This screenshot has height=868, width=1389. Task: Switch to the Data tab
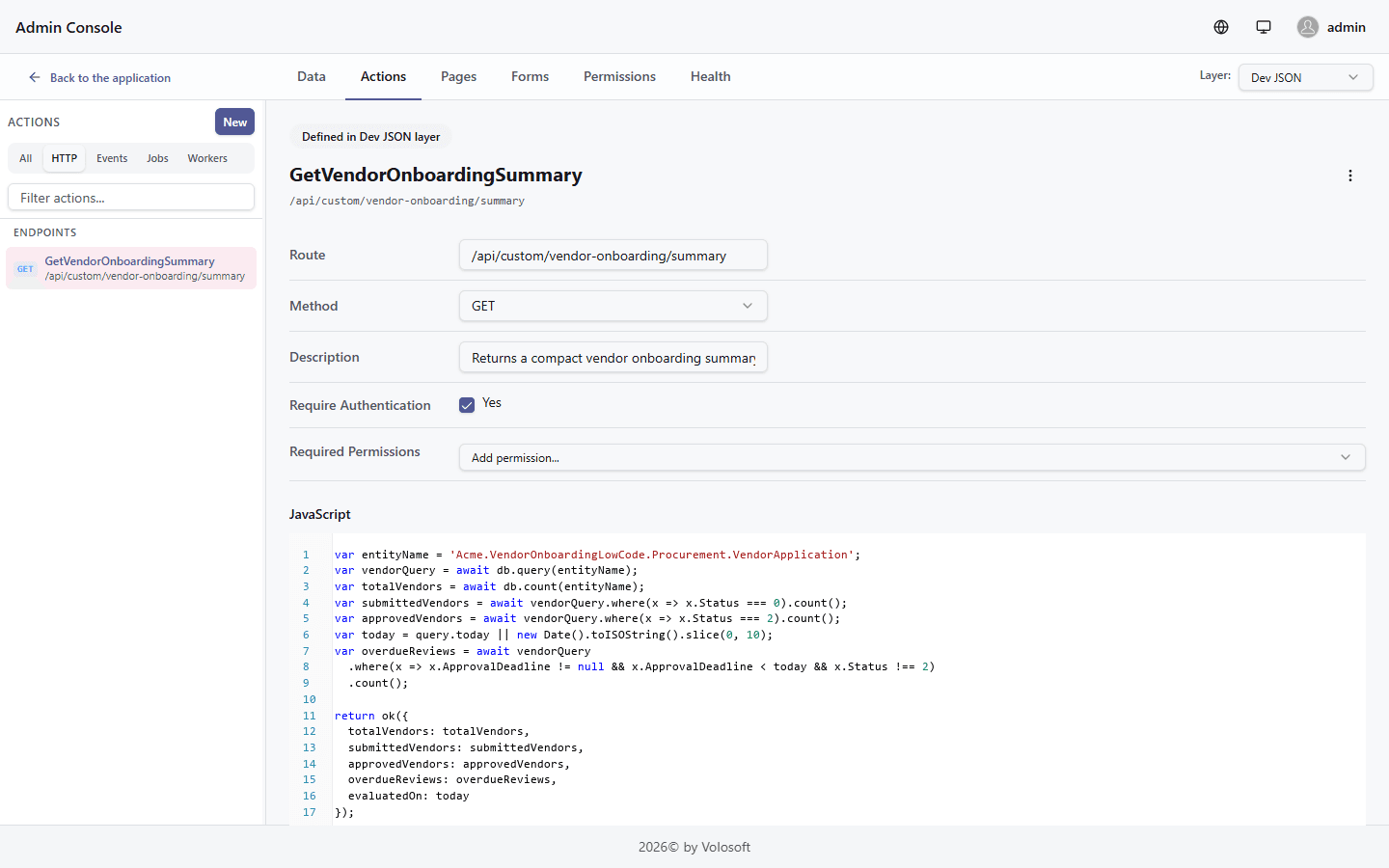(312, 76)
